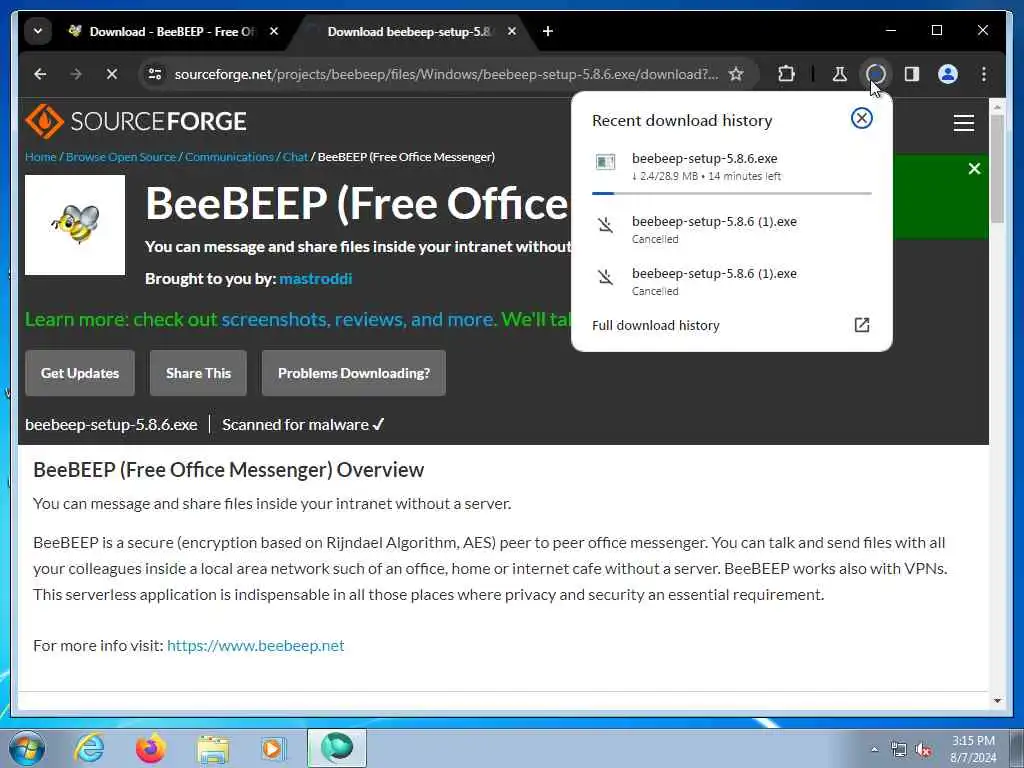Click the open-in-new-tab history icon
This screenshot has width=1024, height=768.
(861, 325)
